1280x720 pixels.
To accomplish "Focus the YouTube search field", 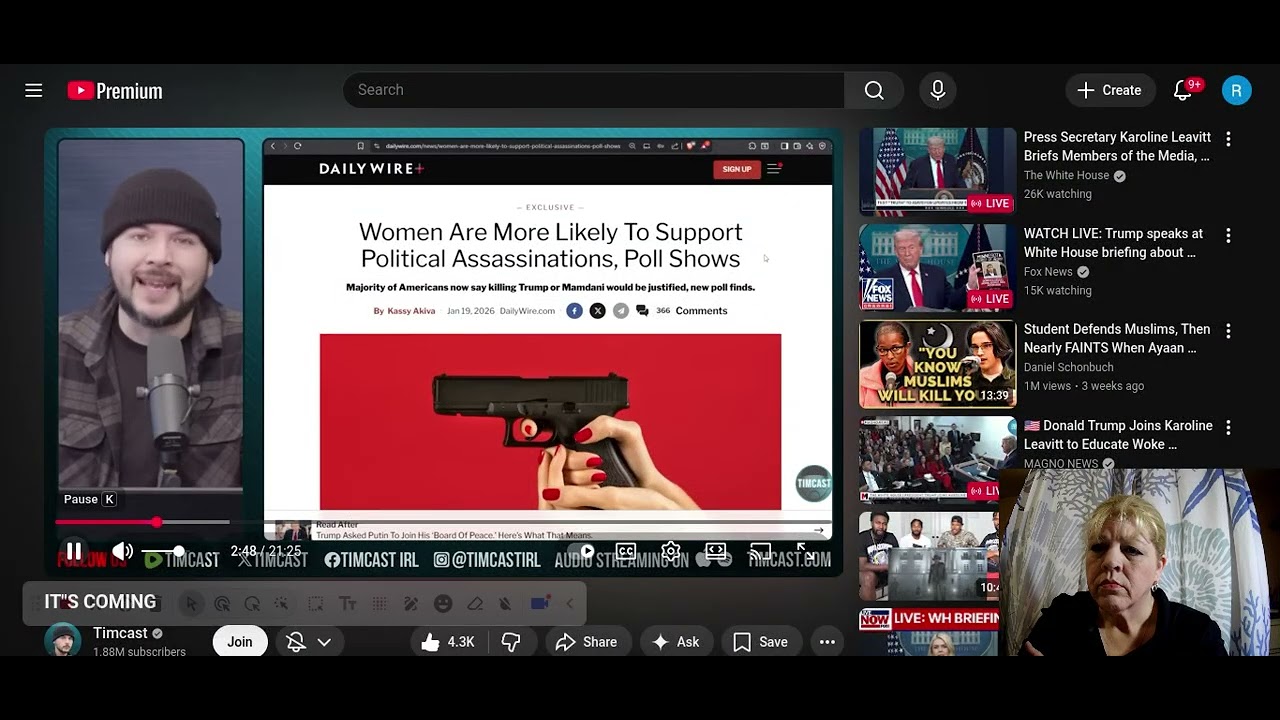I will 593,90.
